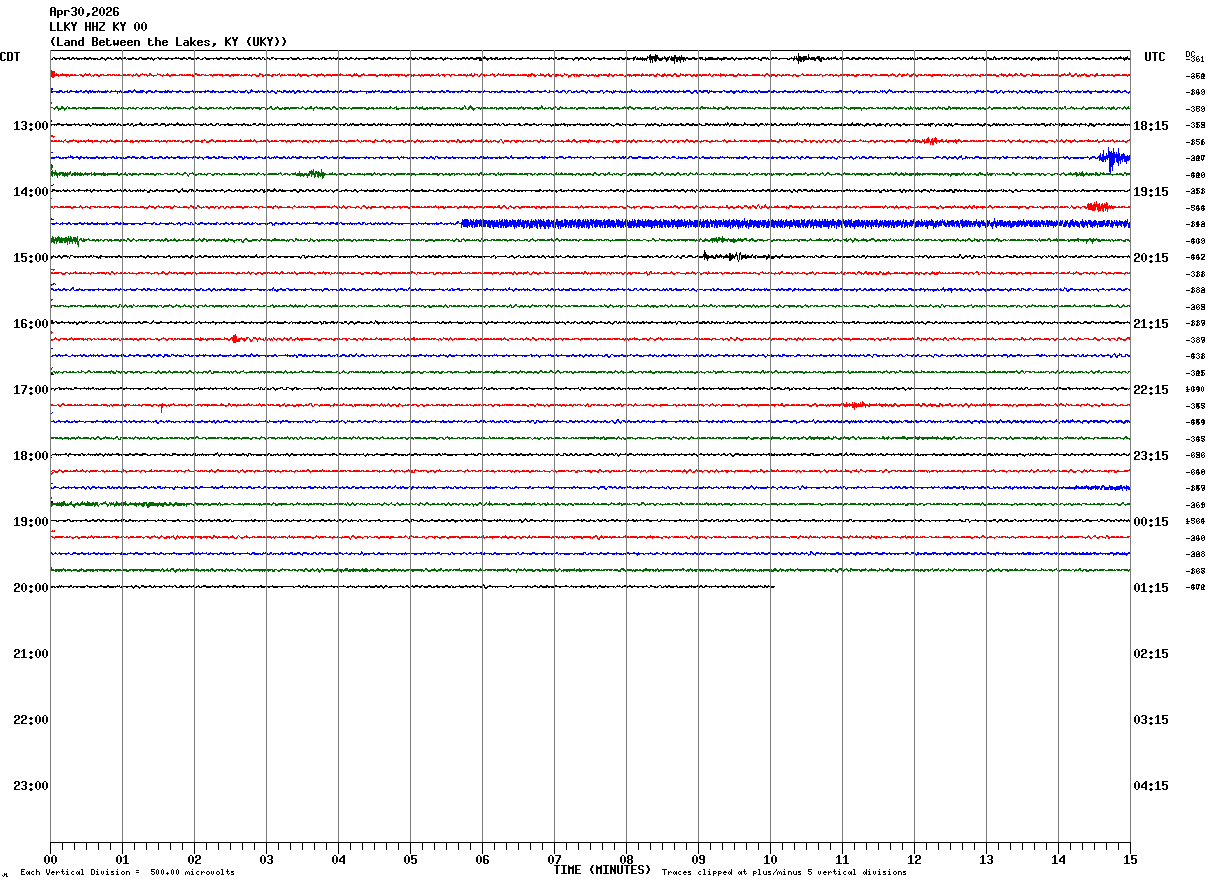Image resolution: width=1210 pixels, height=886 pixels.
Task: Click the TIME (MINUTES) axis title
Action: coord(602,870)
